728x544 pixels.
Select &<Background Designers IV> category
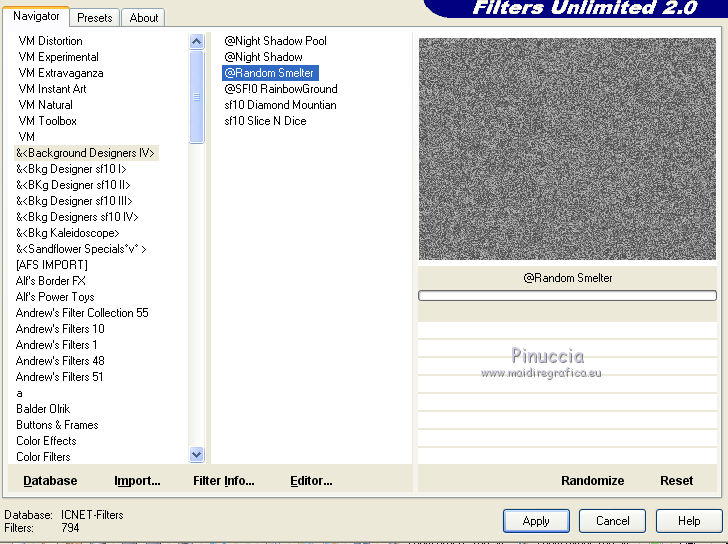[x=86, y=153]
